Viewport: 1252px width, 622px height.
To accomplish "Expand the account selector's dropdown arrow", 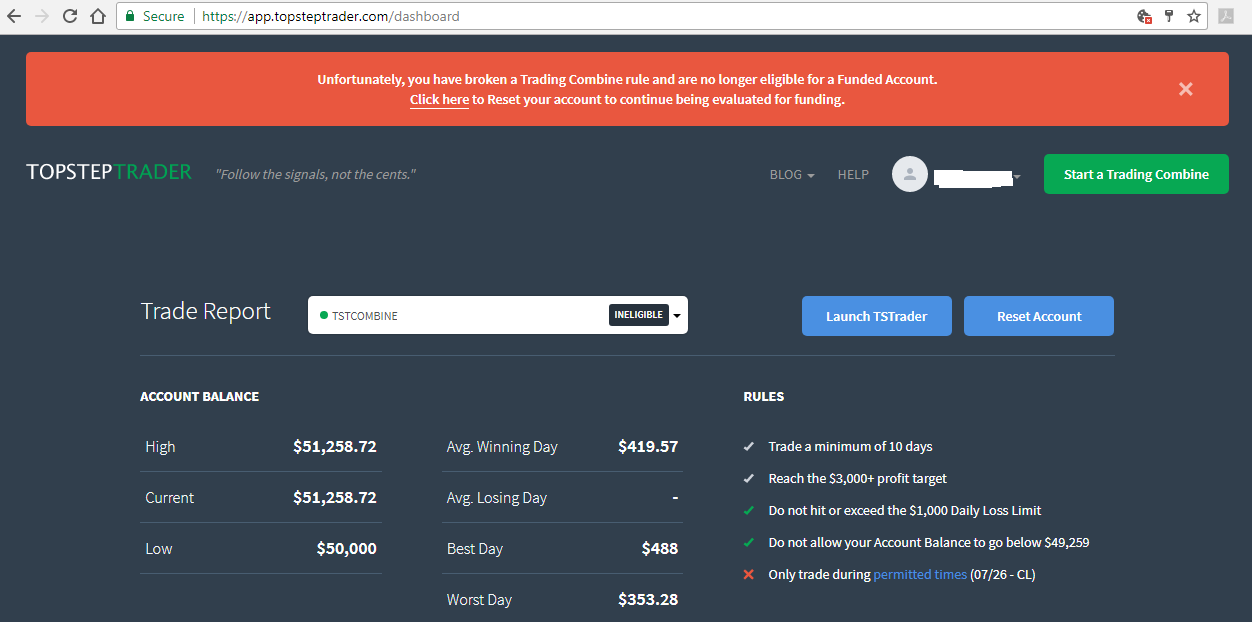I will (x=677, y=316).
